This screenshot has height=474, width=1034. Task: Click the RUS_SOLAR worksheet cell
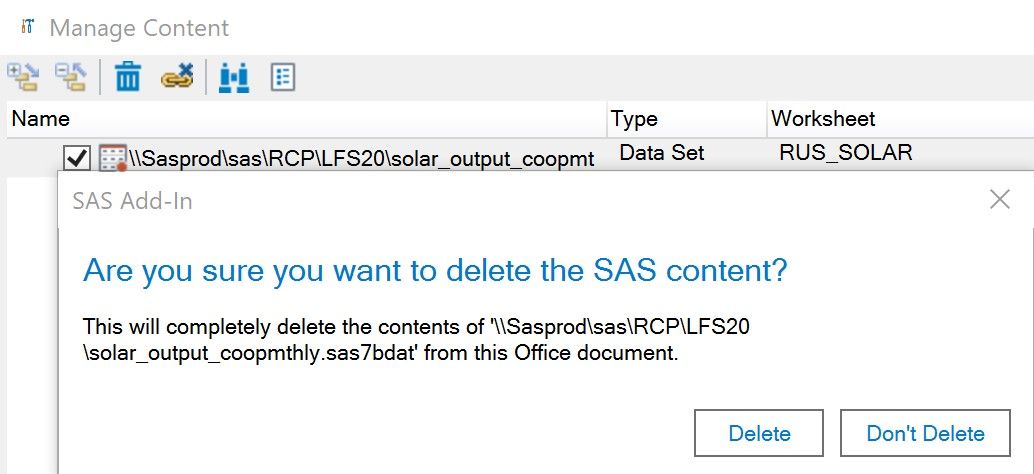point(846,154)
